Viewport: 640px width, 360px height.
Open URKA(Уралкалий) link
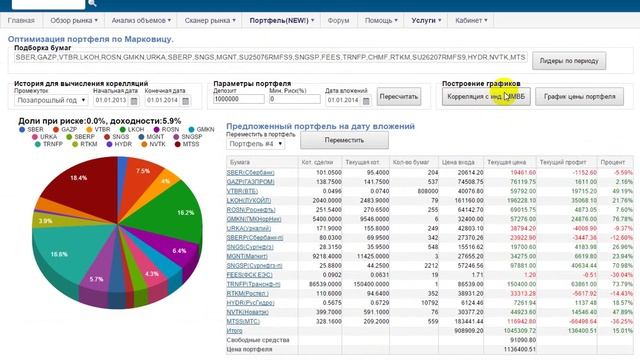click(249, 229)
